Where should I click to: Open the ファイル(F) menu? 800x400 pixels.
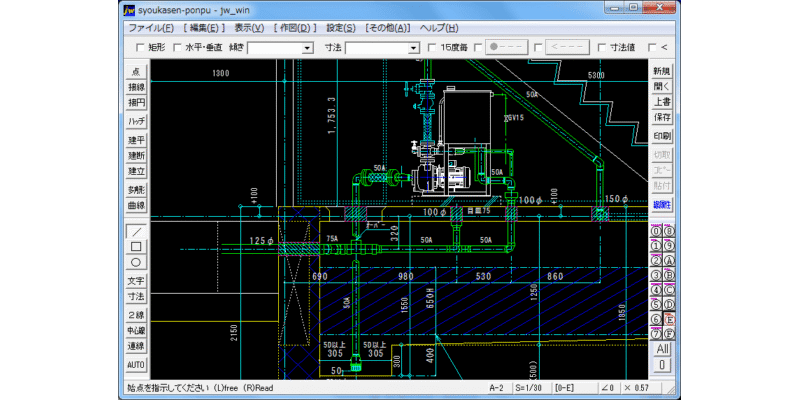(x=151, y=28)
